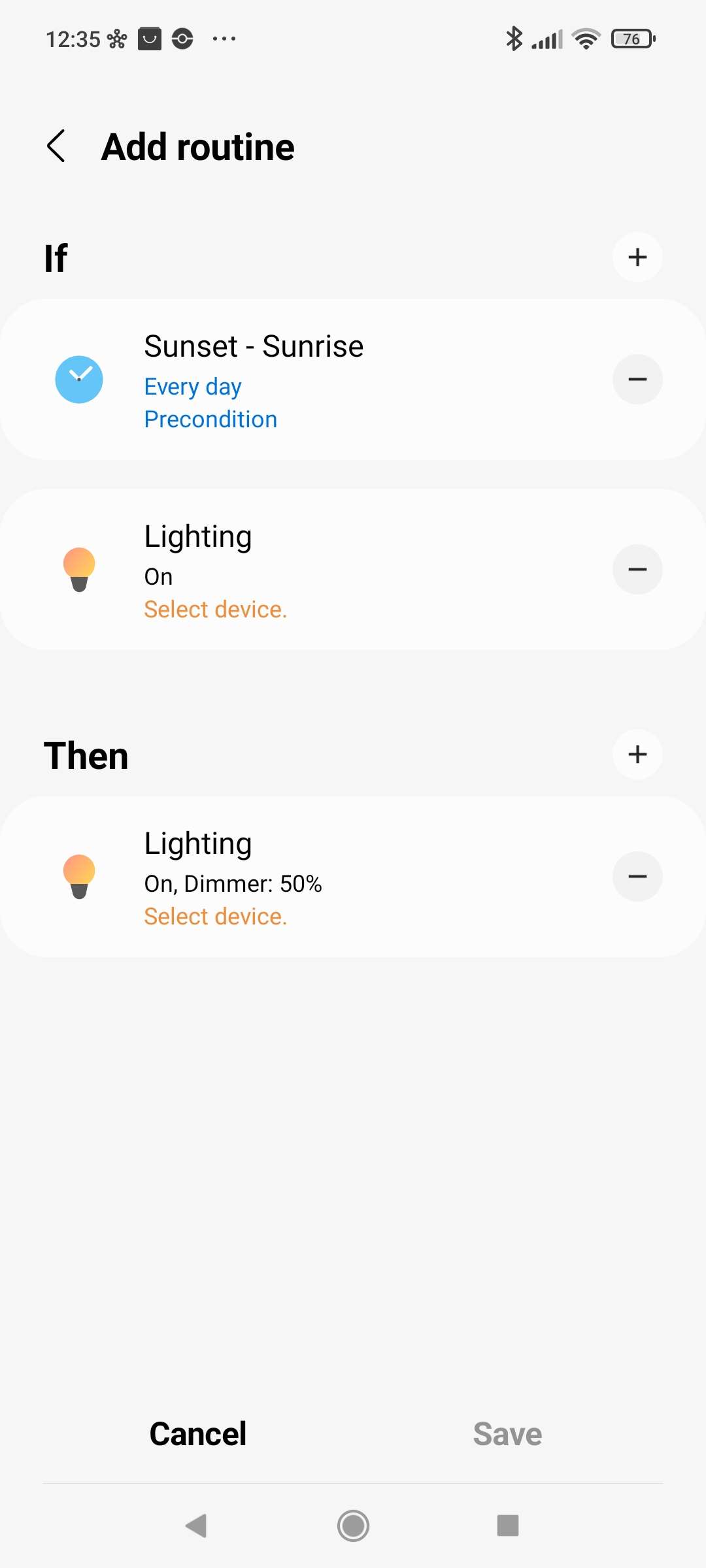Add a new Then action with plus
The height and width of the screenshot is (1568, 706).
coord(637,755)
